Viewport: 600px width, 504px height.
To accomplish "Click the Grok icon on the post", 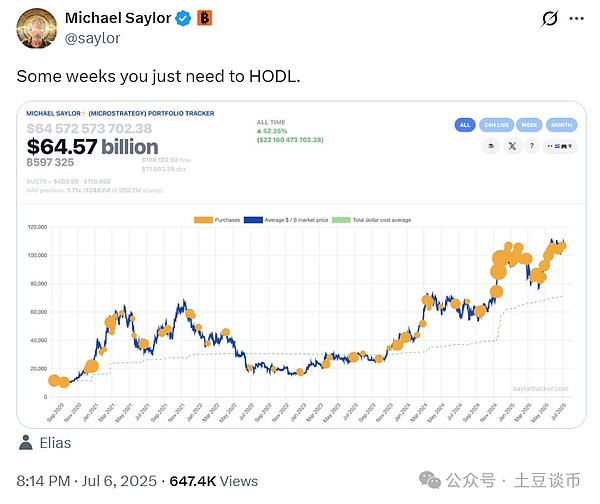I will pyautogui.click(x=549, y=19).
